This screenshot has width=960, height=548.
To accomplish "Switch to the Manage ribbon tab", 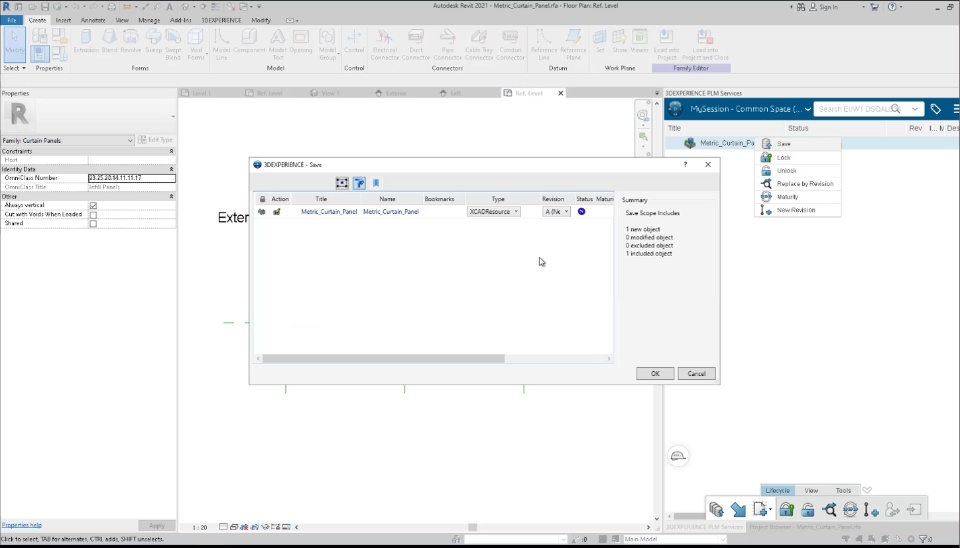I will (149, 20).
